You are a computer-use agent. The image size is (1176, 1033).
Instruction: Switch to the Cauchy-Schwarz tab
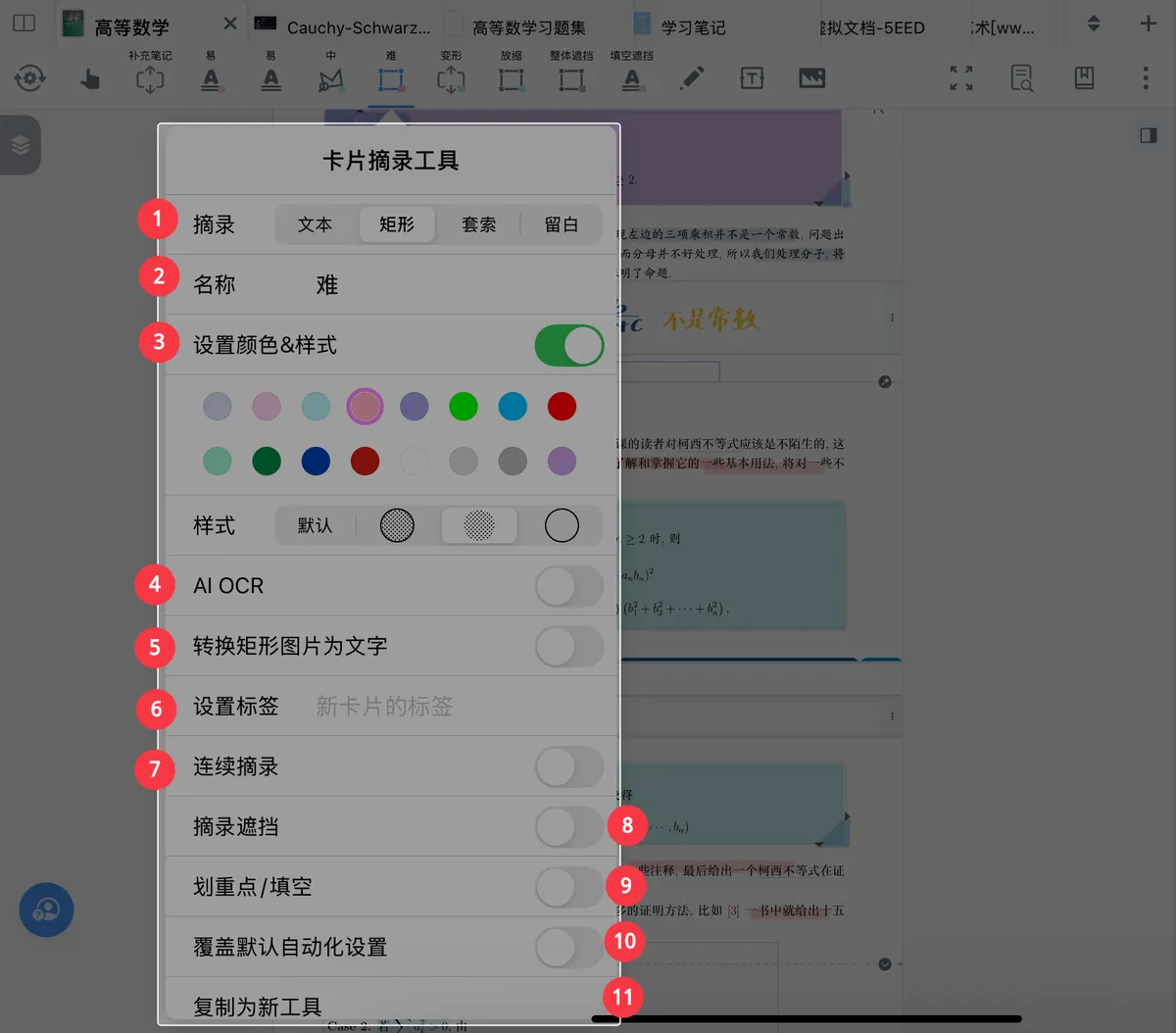click(343, 26)
